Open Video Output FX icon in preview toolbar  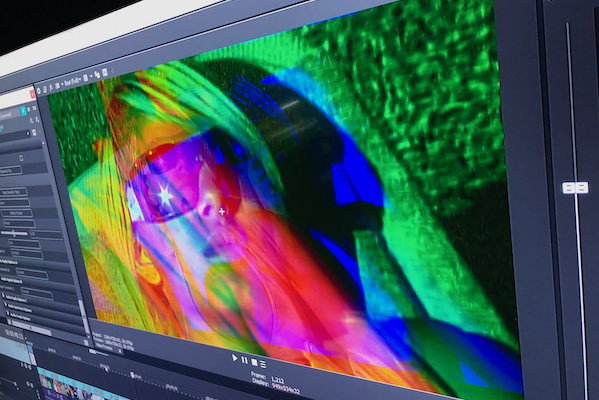click(x=51, y=88)
